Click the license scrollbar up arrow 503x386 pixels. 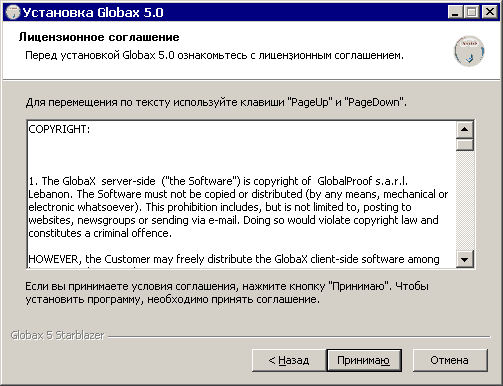465,130
